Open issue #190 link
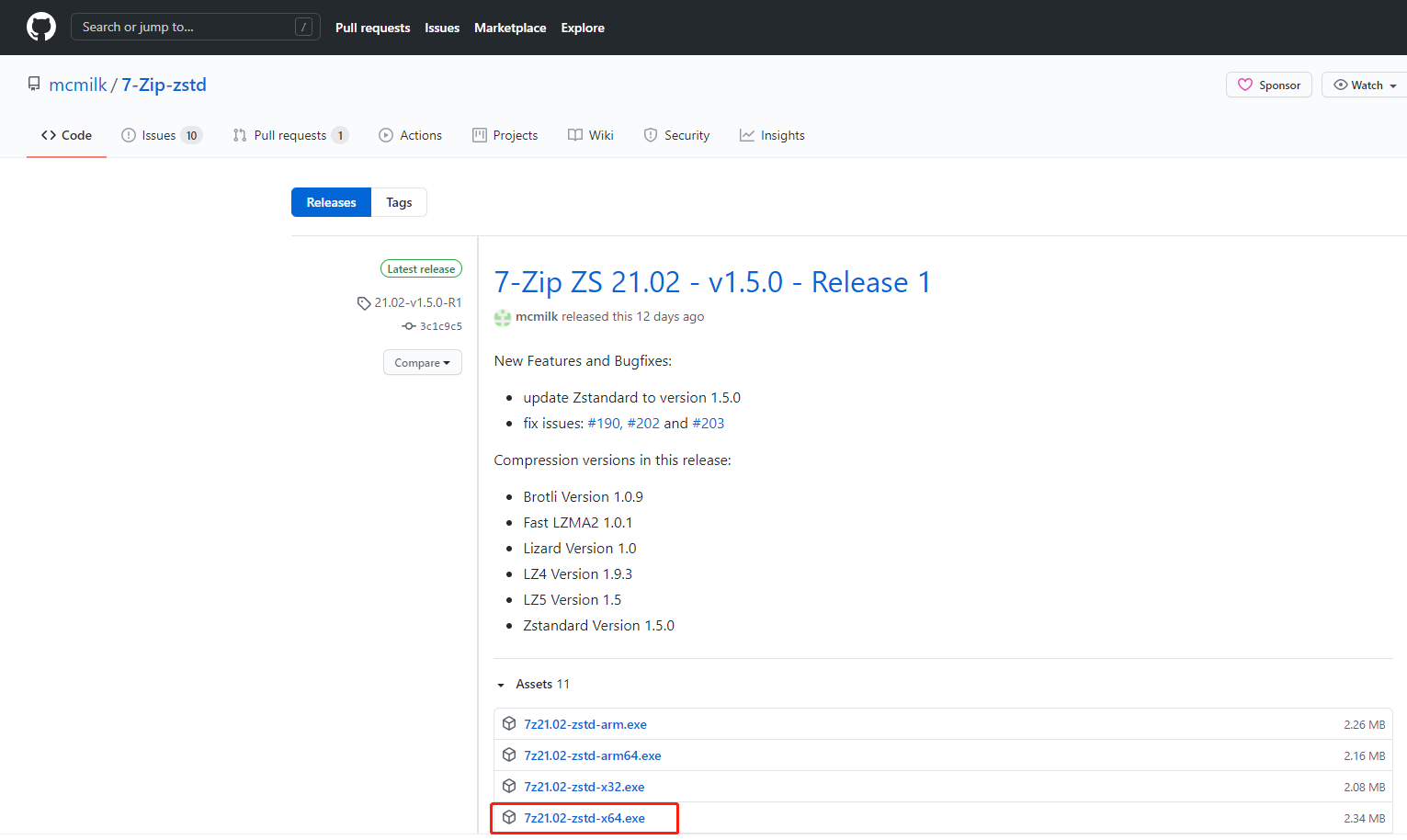This screenshot has height=840, width=1407. [x=605, y=423]
